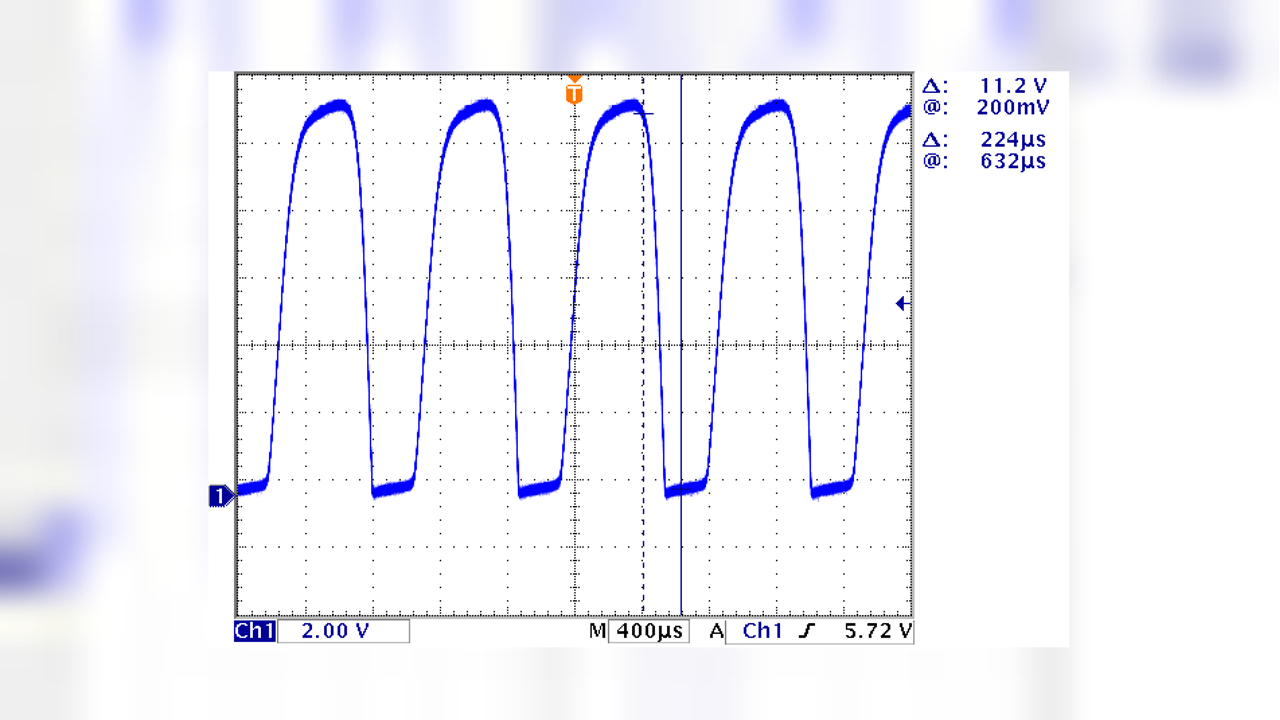
Task: Click the A trigger label
Action: point(716,631)
